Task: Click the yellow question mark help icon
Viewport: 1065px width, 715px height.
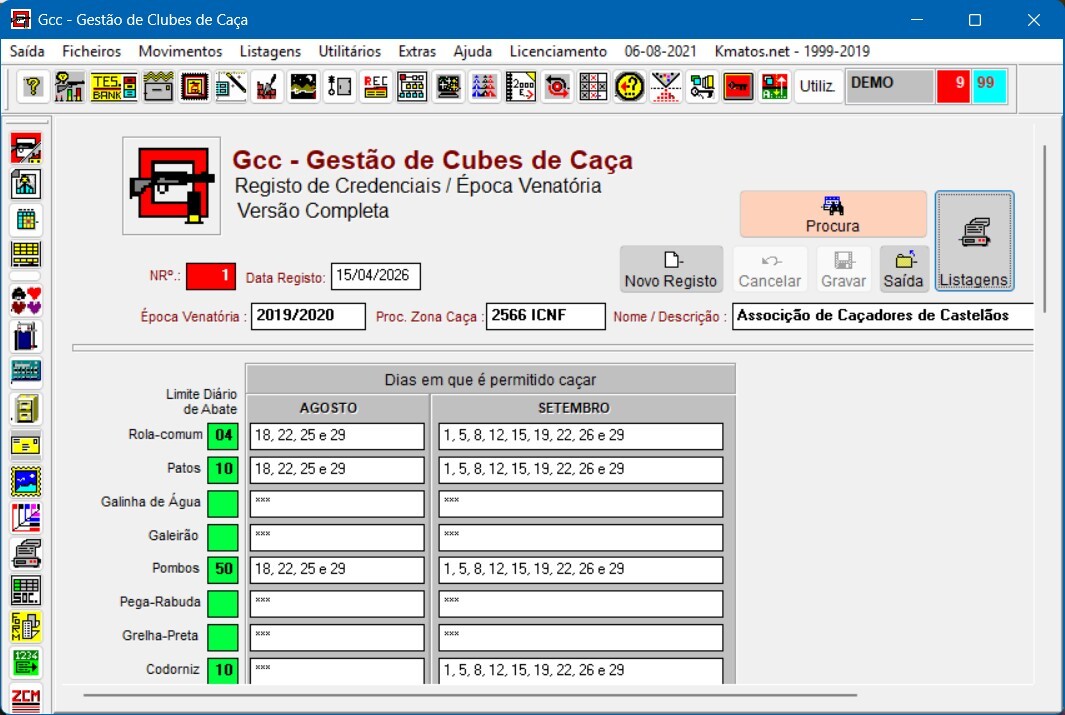Action: tap(33, 87)
